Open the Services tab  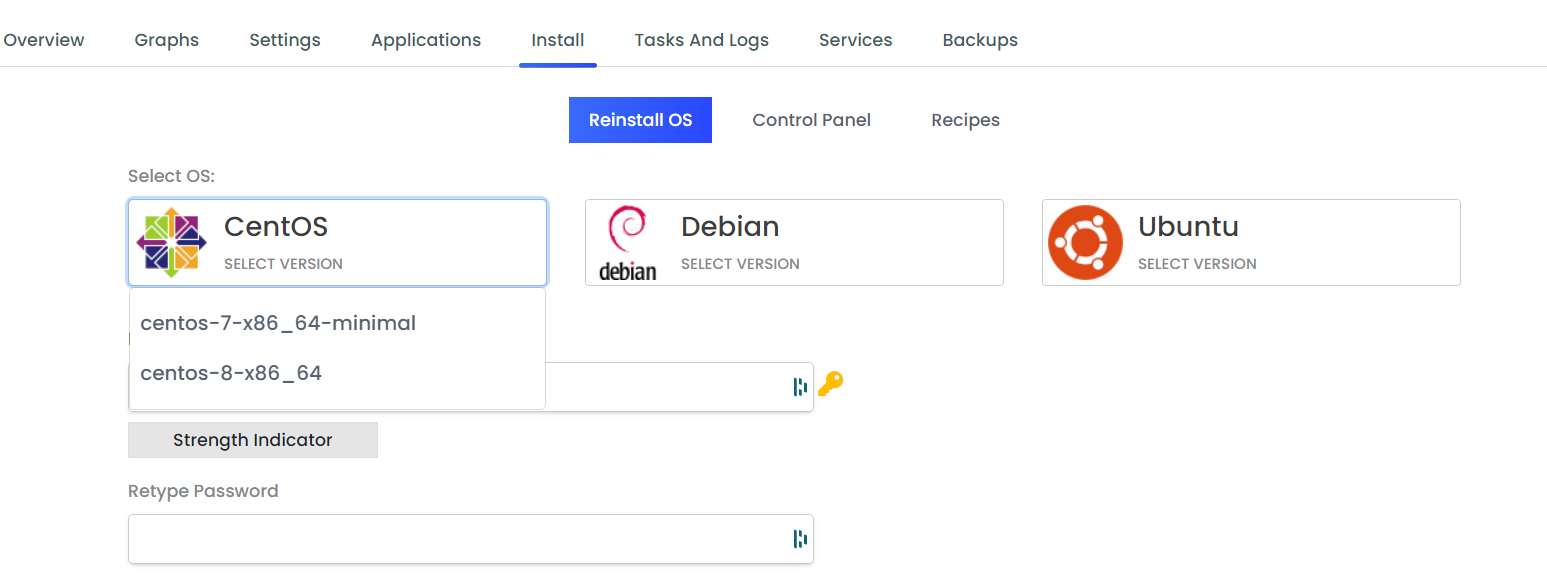[856, 40]
